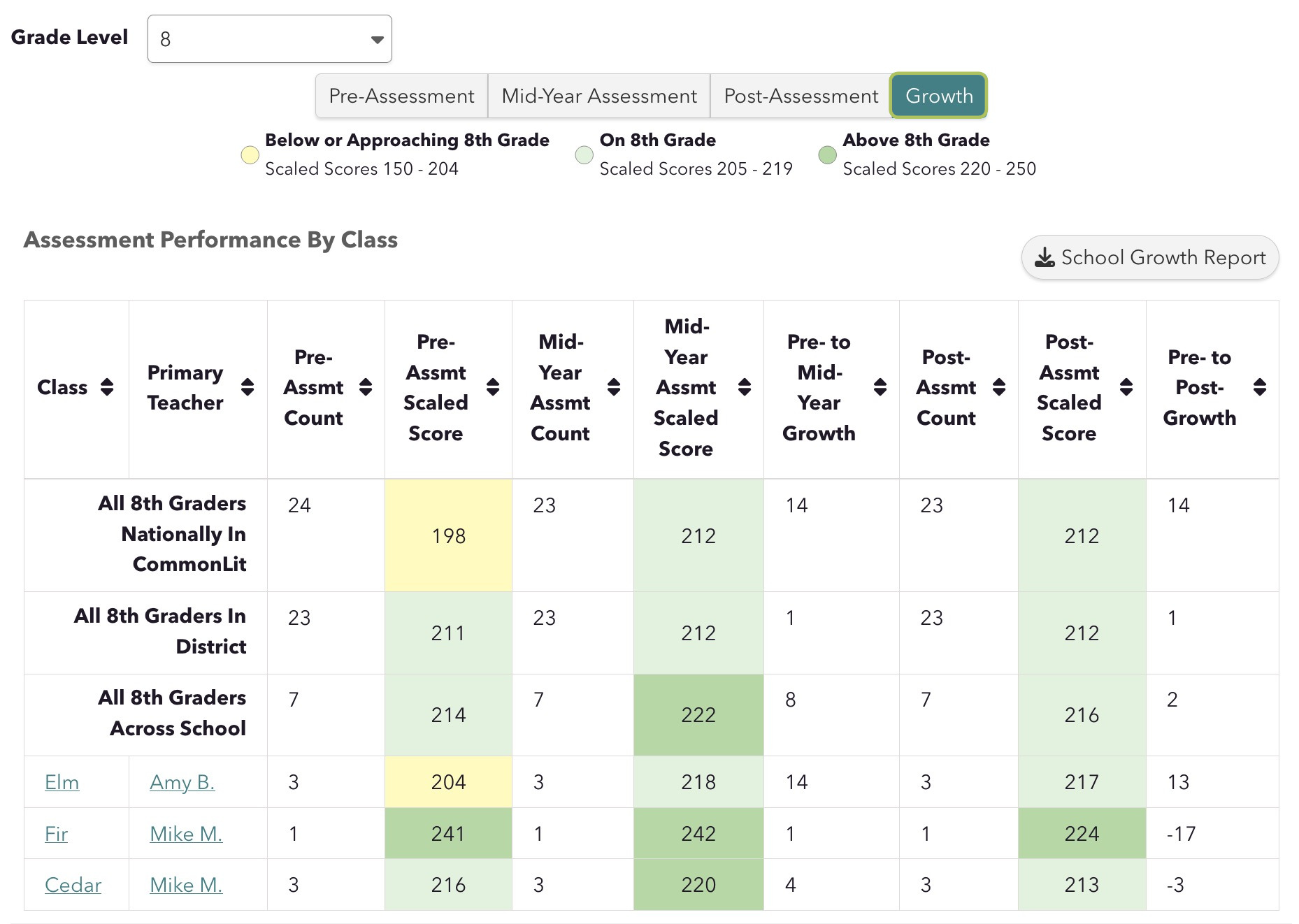The image size is (1299, 924).
Task: Click All 8th Graders Nationally In CommonLit label
Action: (x=172, y=534)
